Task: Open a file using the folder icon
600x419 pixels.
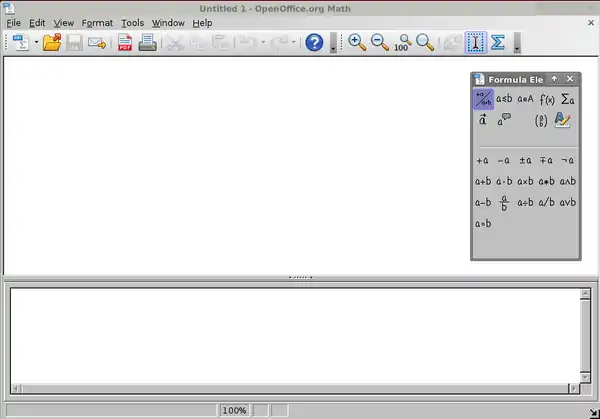Action: coord(52,42)
